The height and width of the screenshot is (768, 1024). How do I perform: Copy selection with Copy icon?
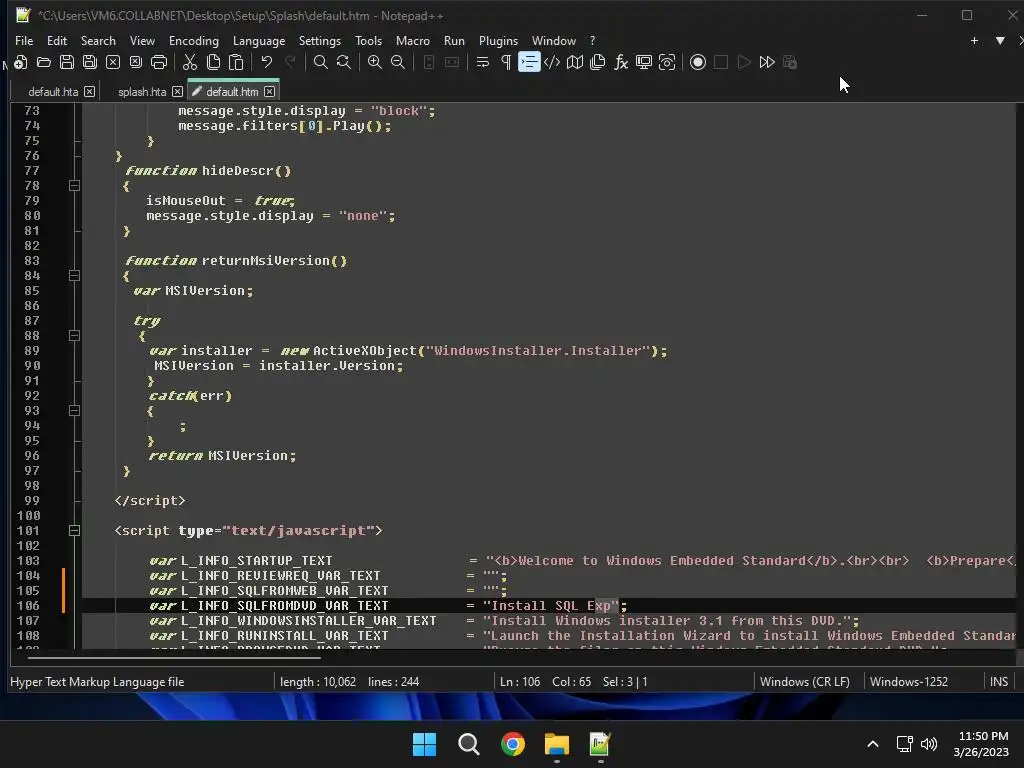[x=213, y=62]
